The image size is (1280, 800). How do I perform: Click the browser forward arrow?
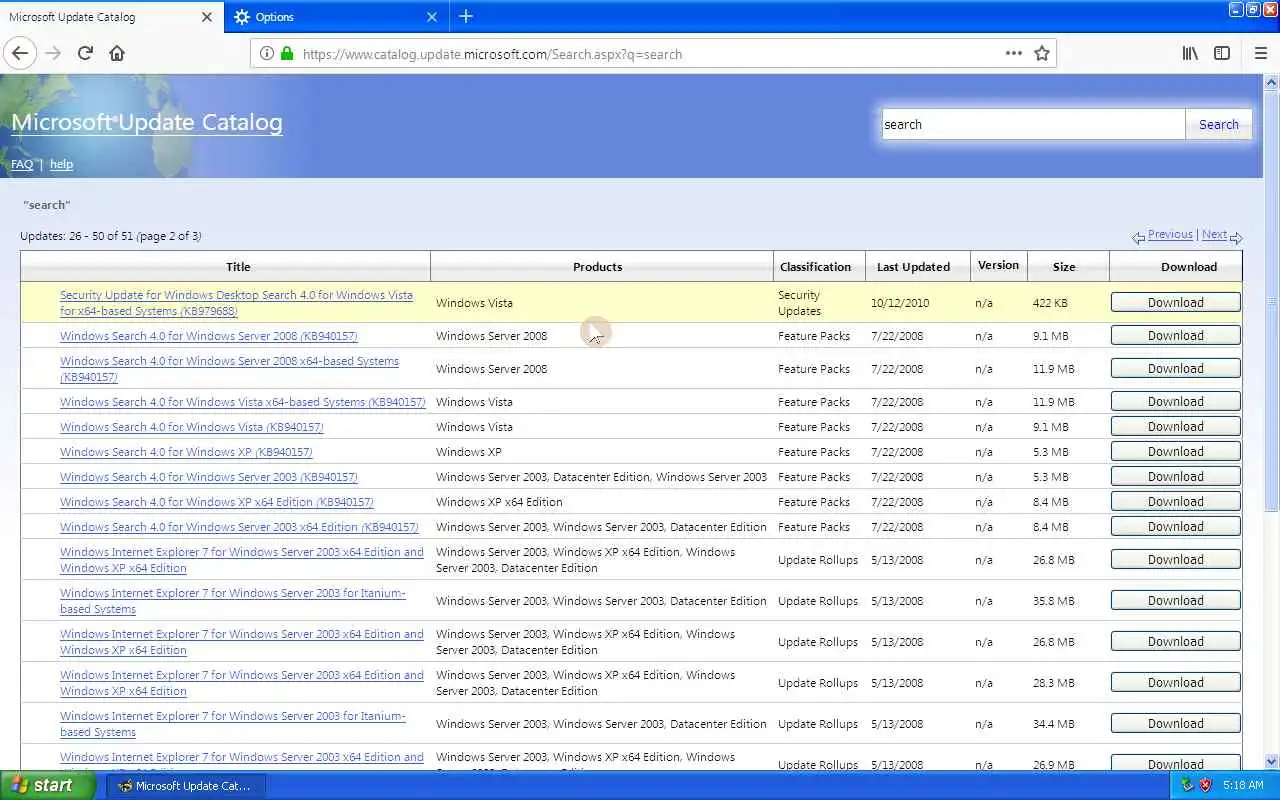53,53
